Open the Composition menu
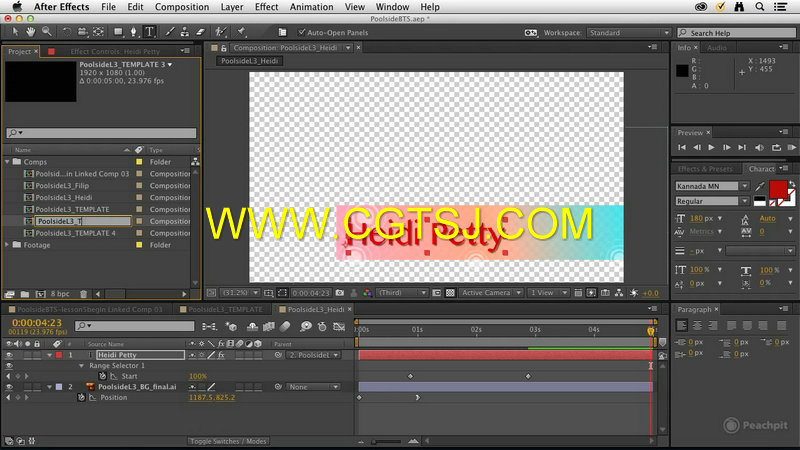The height and width of the screenshot is (450, 800). [182, 7]
